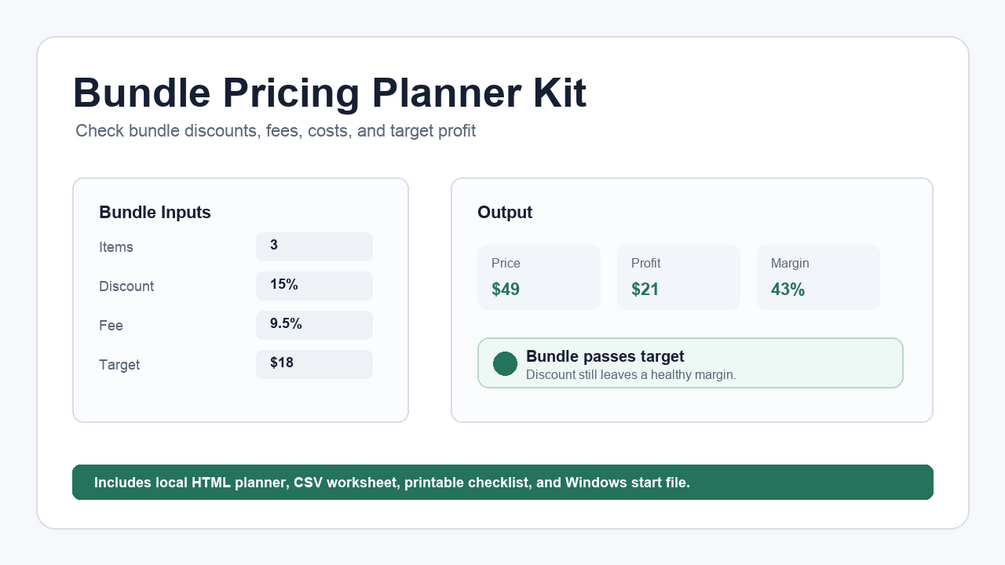
Task: Click the green includes footer banner
Action: (x=502, y=482)
